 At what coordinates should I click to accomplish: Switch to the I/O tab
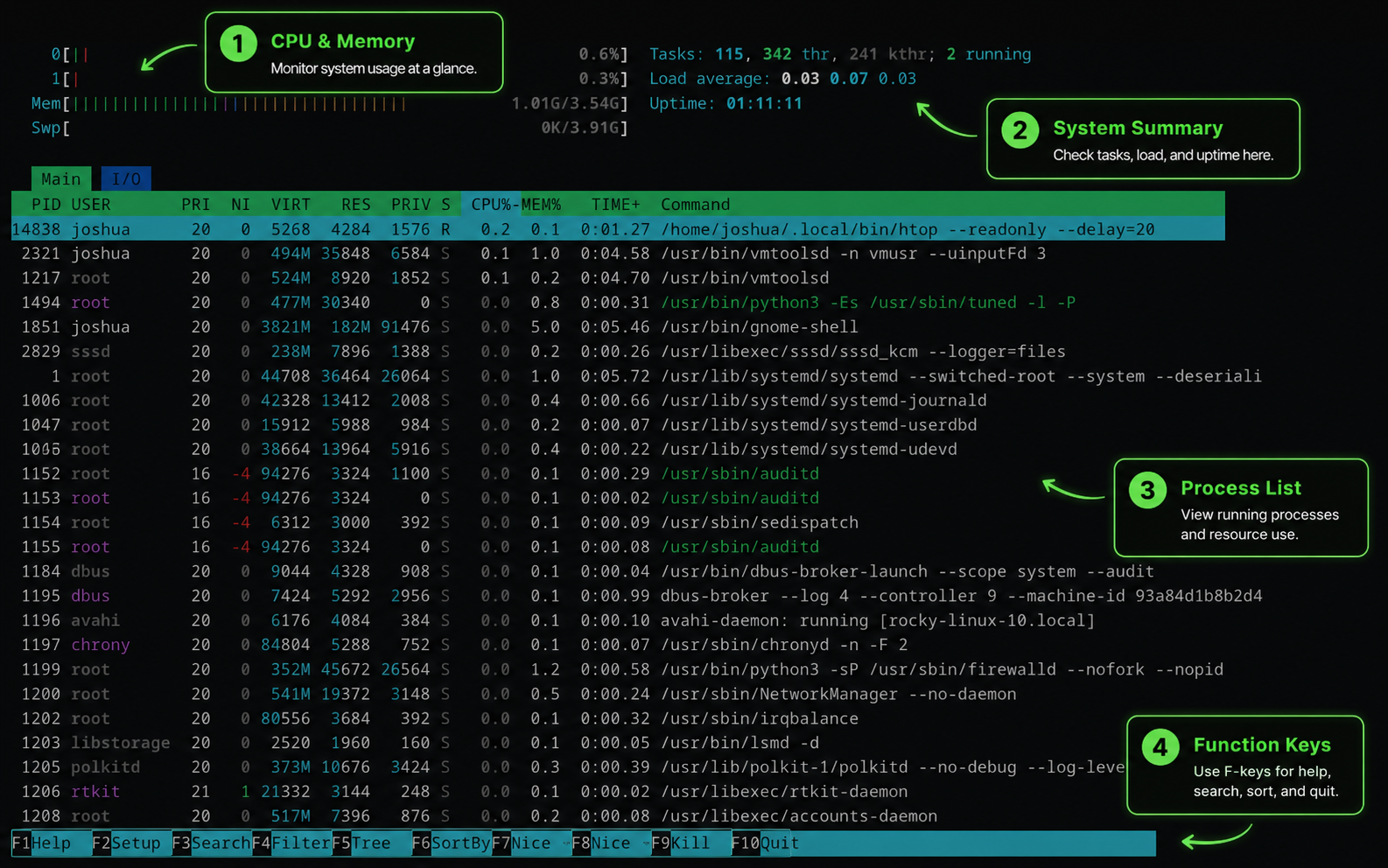[x=126, y=178]
